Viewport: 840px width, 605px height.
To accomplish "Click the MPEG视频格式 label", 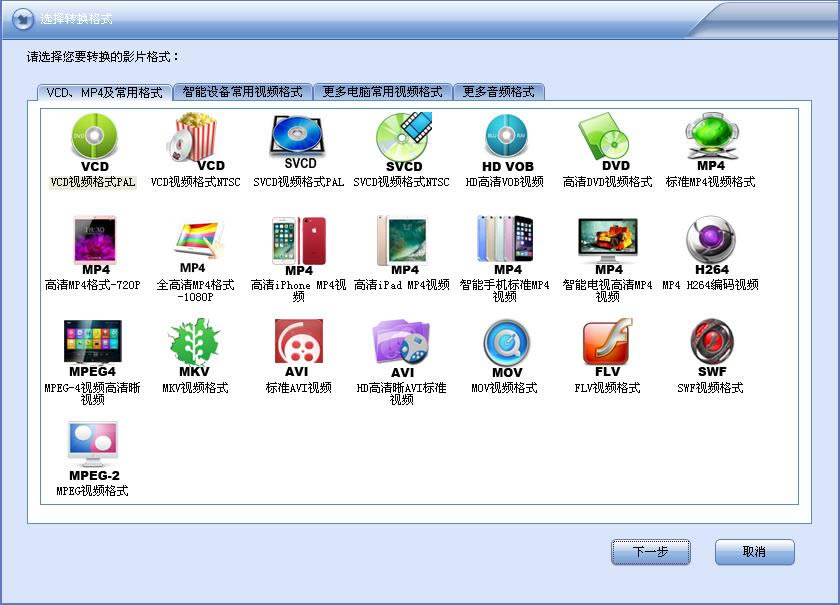I will [93, 491].
